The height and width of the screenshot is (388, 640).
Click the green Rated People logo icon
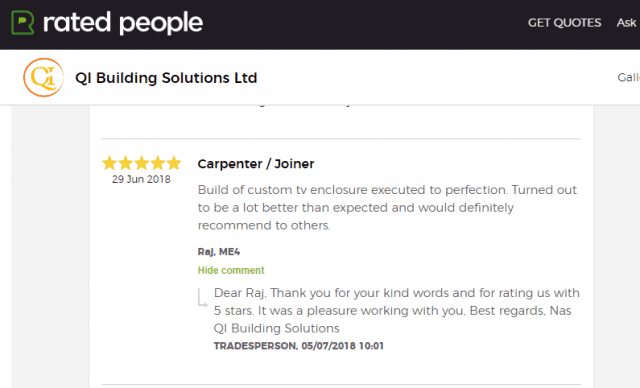[22, 23]
